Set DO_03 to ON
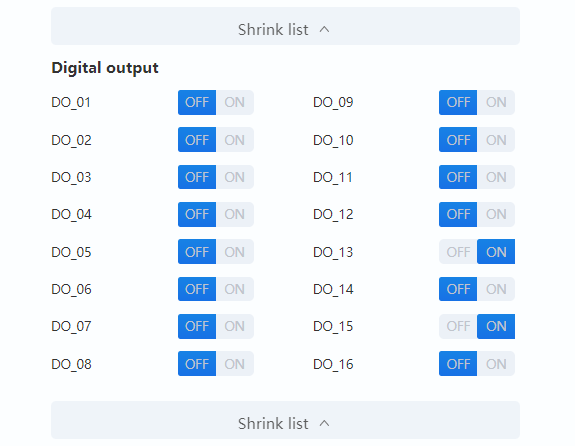The width and height of the screenshot is (575, 446). [235, 177]
